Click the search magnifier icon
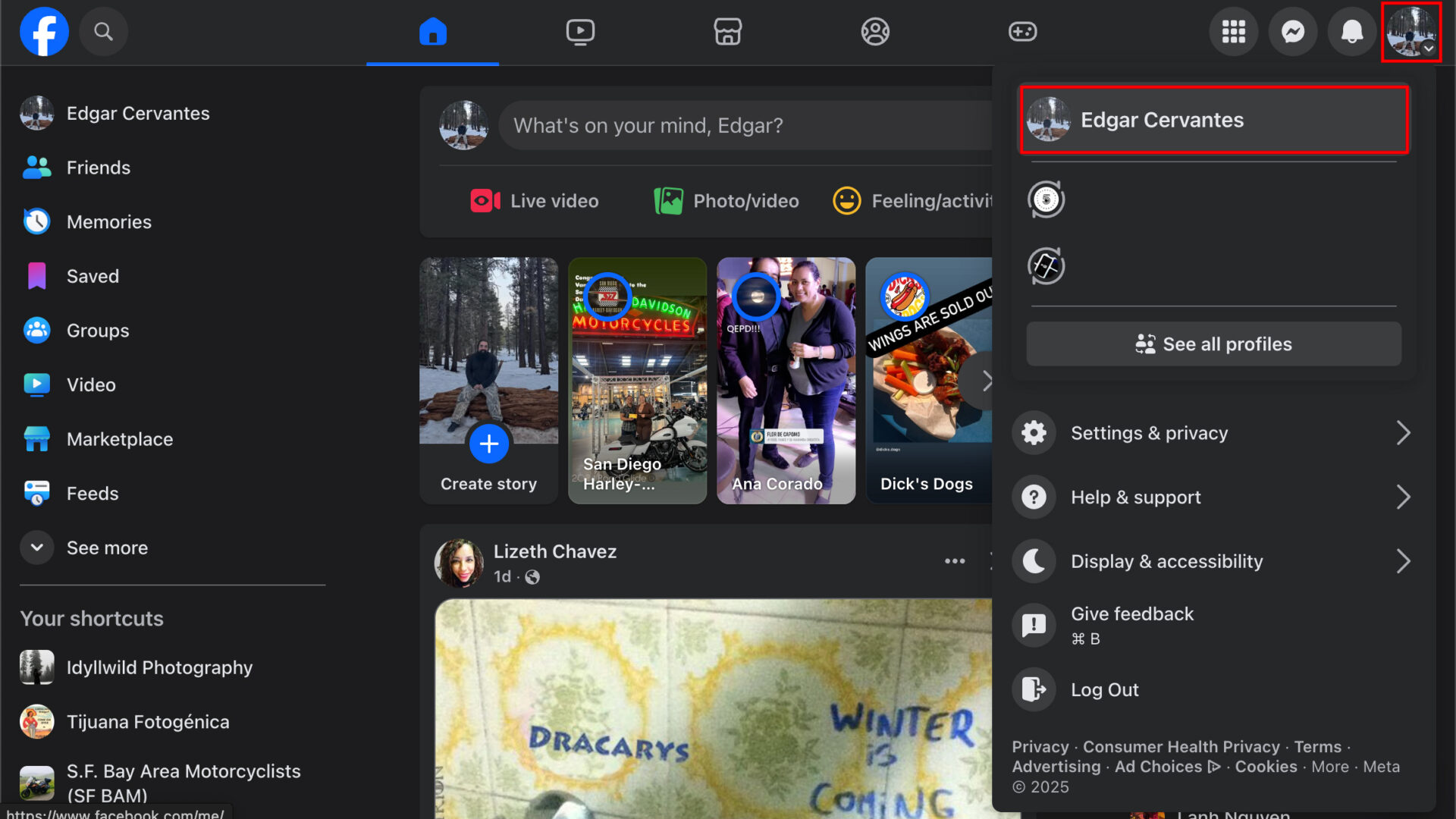 tap(103, 32)
